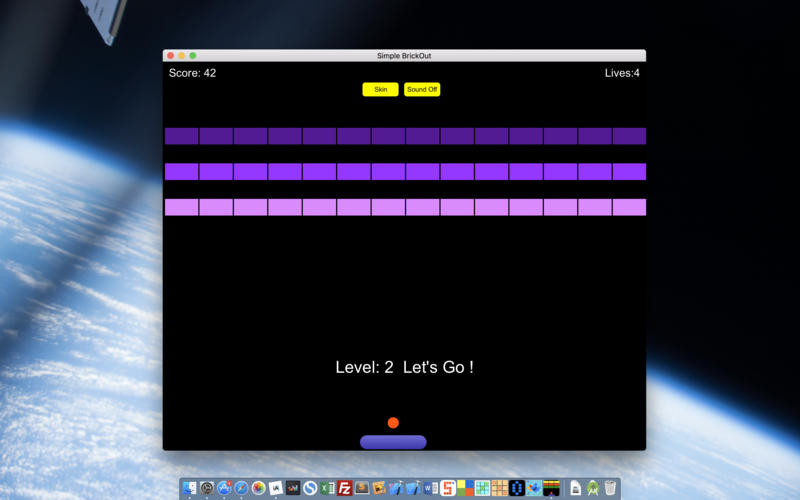This screenshot has width=800, height=500.
Task: Launch Simplenote from the dock
Action: (310, 488)
